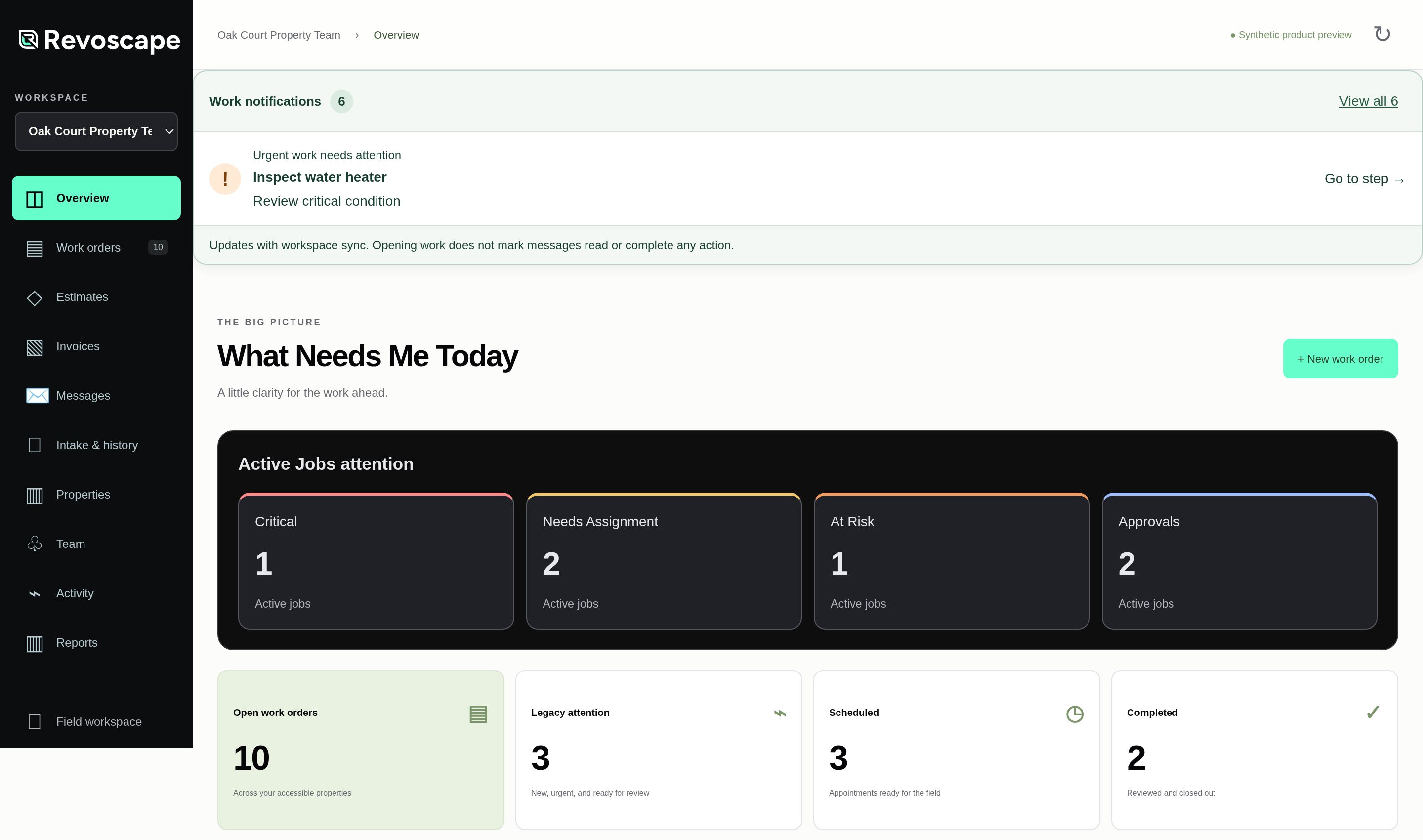Click the Scheduled clock icon
Image resolution: width=1423 pixels, height=840 pixels.
(x=1075, y=714)
